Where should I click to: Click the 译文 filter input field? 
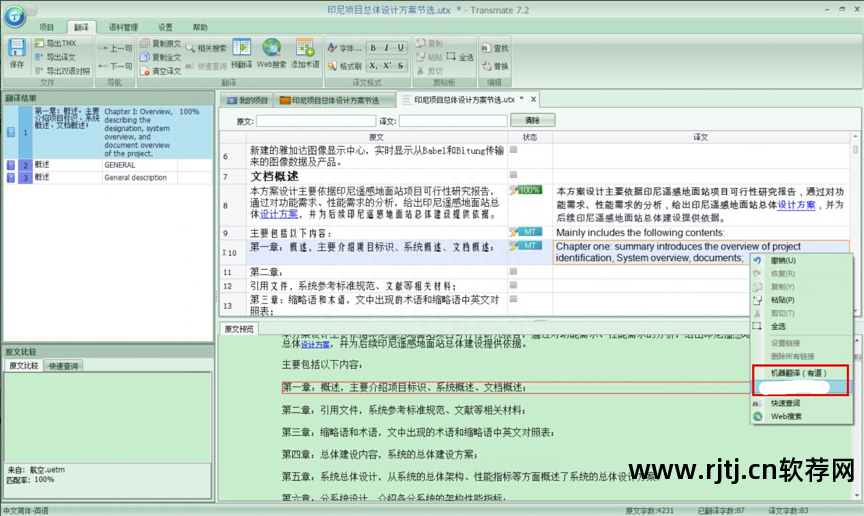pos(453,121)
